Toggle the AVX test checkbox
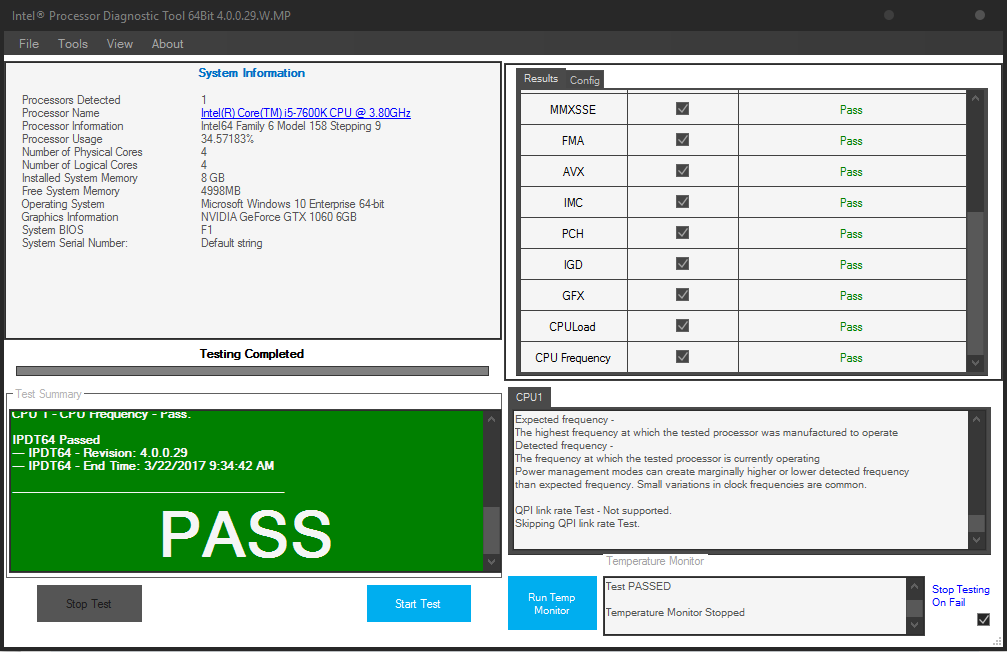 click(683, 170)
